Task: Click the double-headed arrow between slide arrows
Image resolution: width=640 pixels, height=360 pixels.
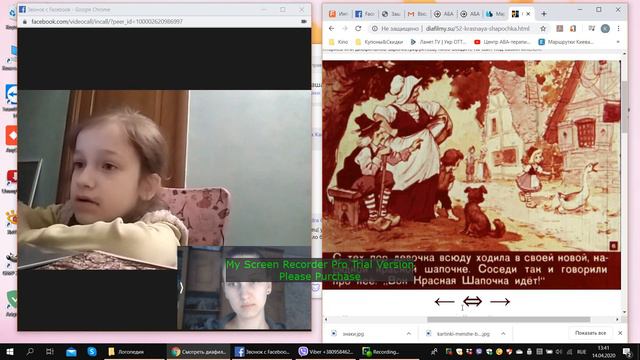Action: [473, 302]
